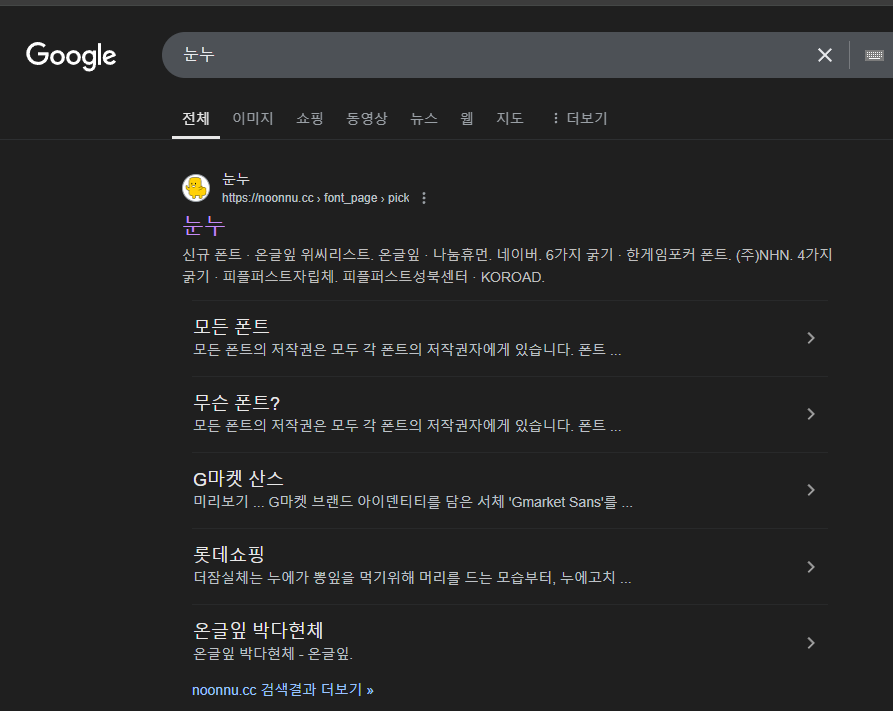Open the 롯데쇼핑 sitelink
Image resolution: width=893 pixels, height=711 pixels.
click(229, 554)
